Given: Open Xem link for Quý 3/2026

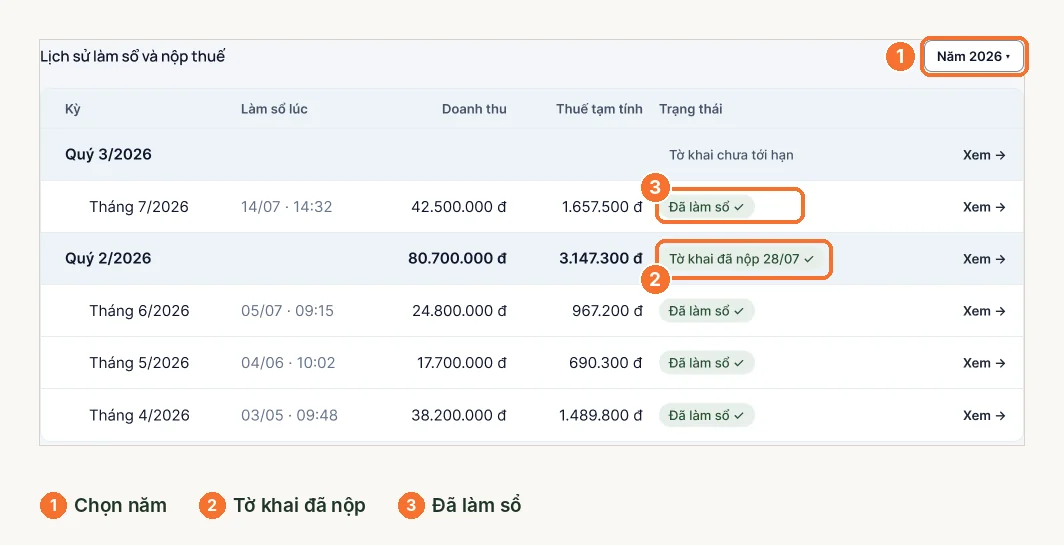Looking at the screenshot, I should click(x=984, y=155).
